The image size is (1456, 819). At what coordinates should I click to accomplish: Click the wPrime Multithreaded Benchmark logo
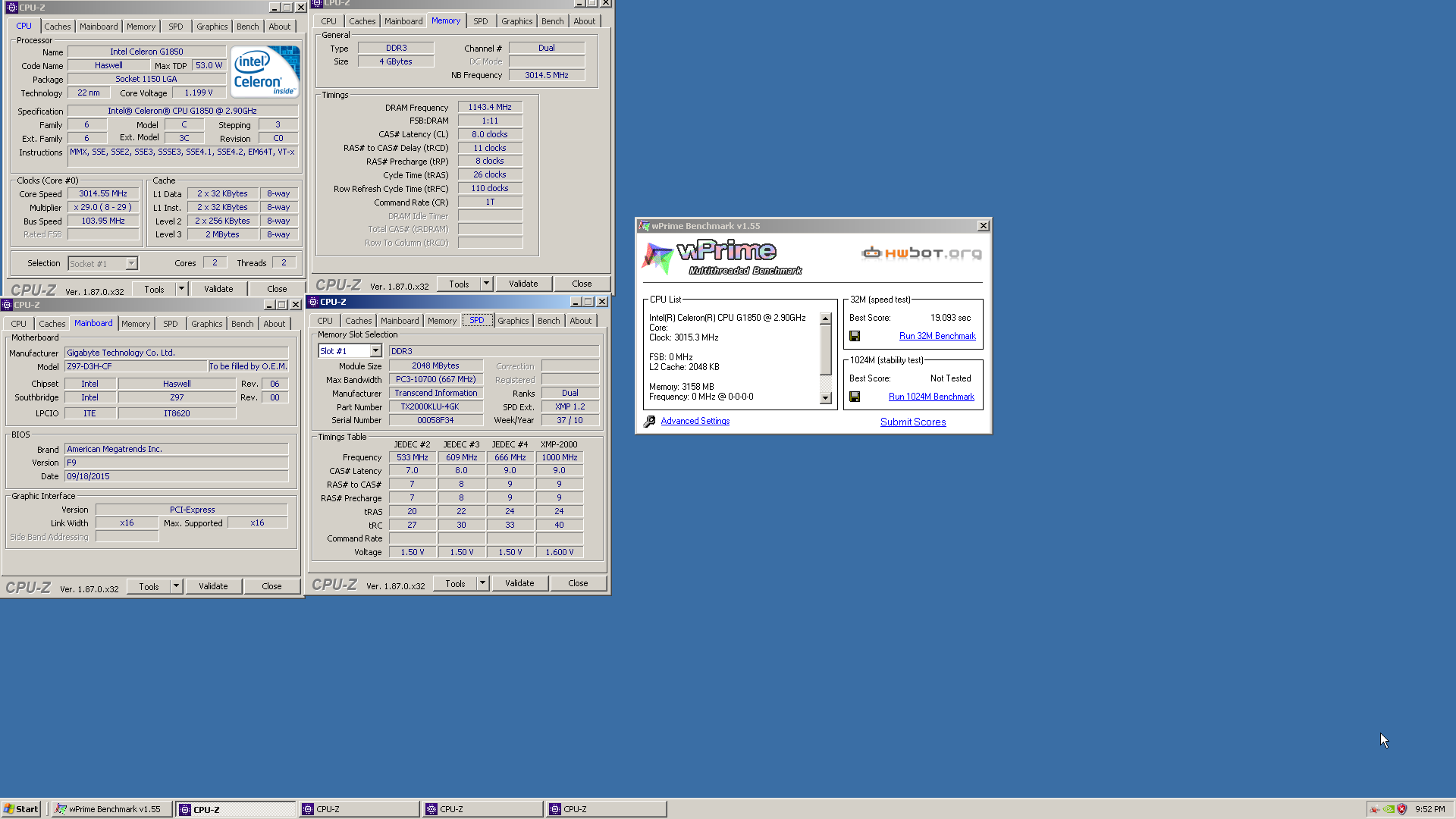tap(723, 258)
